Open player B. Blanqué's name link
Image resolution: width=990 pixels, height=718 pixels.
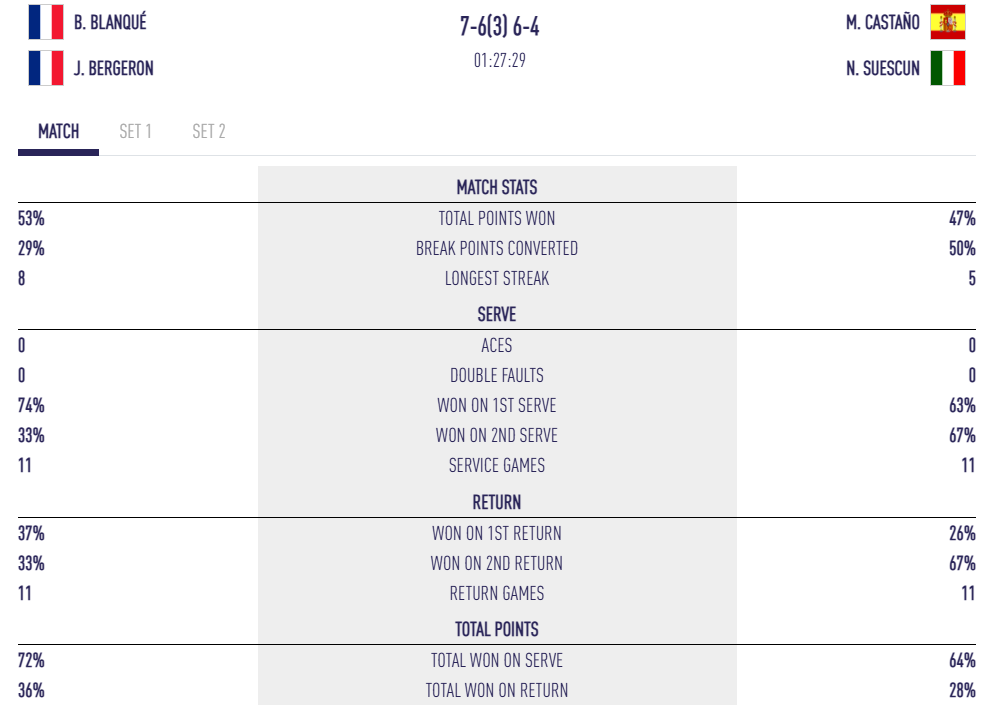coord(110,22)
